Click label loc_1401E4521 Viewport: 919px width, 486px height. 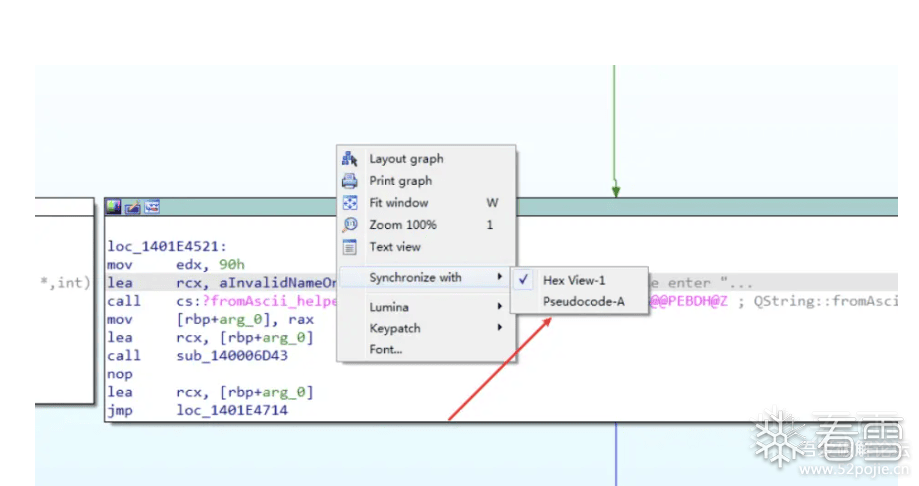[x=167, y=246]
